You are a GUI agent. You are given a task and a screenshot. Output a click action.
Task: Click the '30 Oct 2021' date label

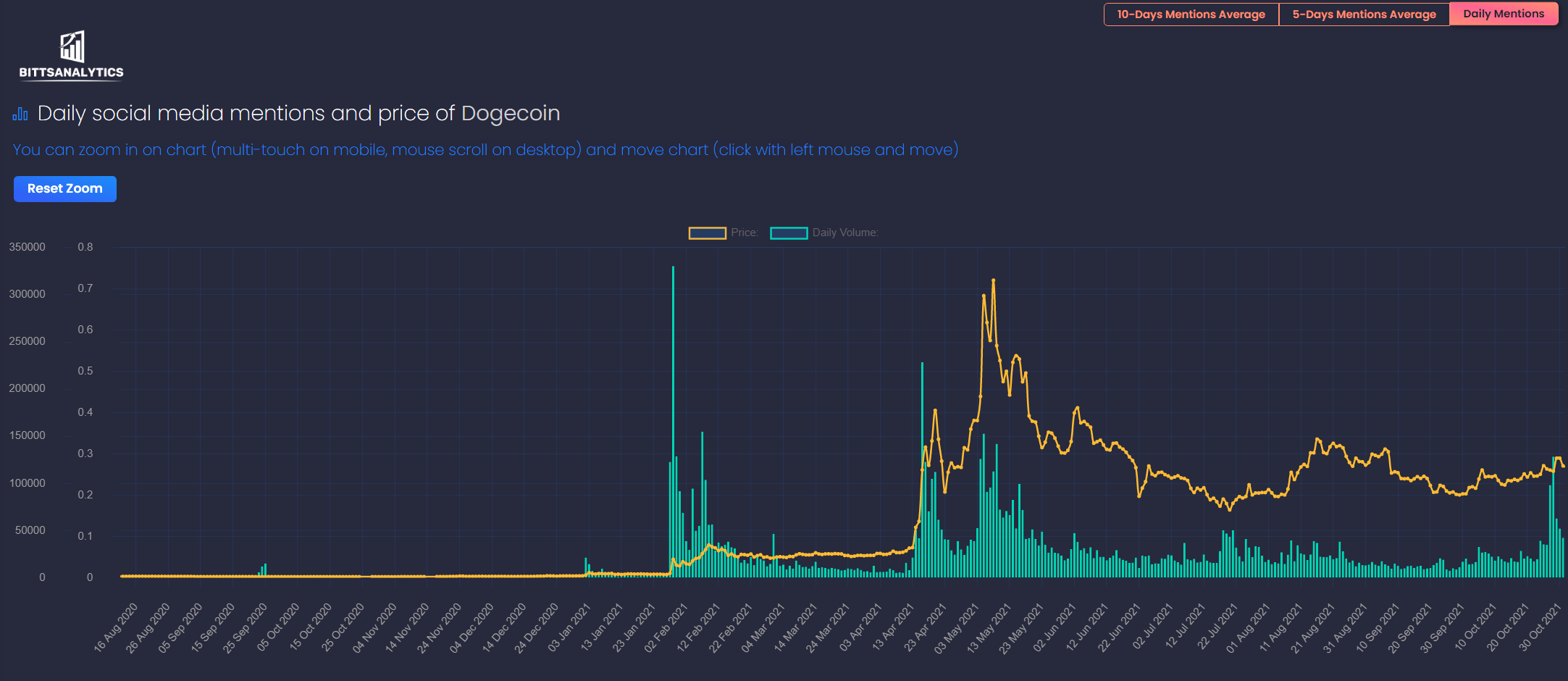click(1540, 627)
